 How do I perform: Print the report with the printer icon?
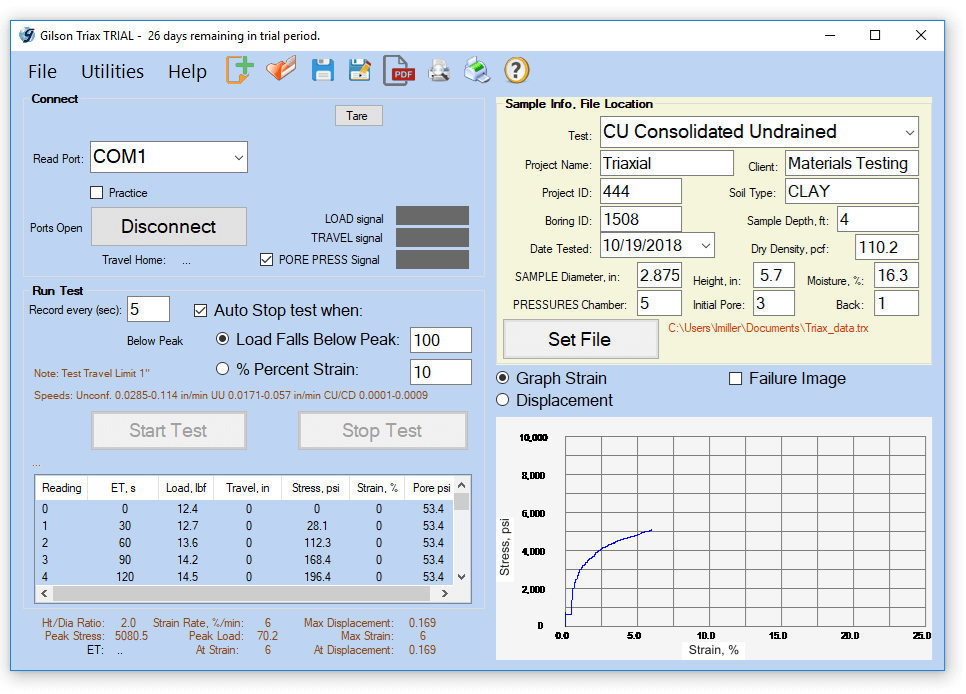click(477, 70)
